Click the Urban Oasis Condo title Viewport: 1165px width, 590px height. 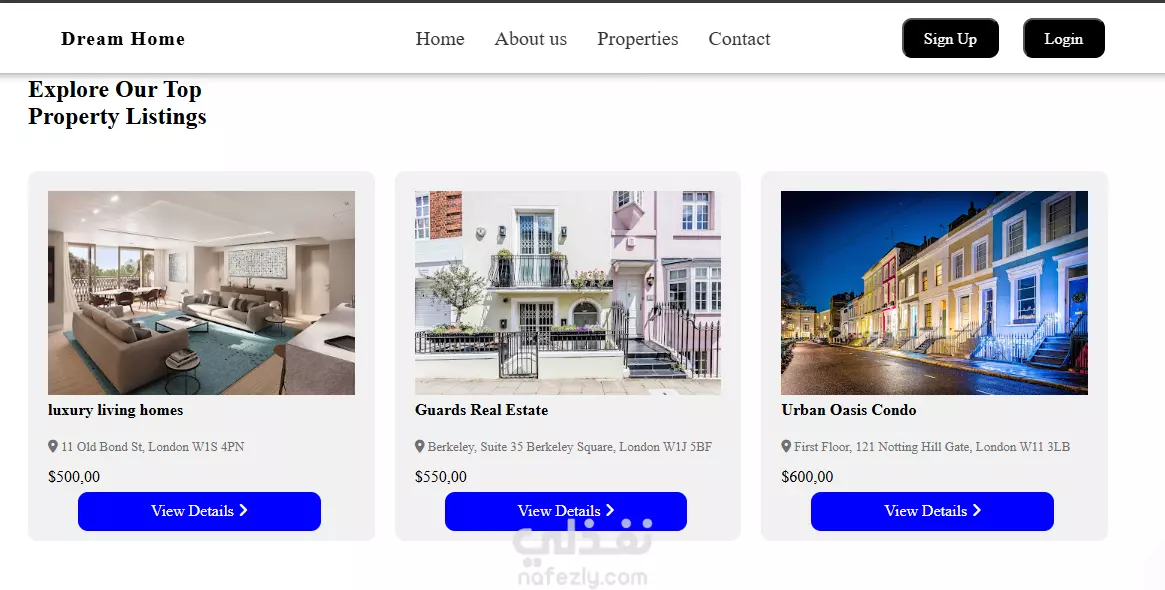click(848, 410)
